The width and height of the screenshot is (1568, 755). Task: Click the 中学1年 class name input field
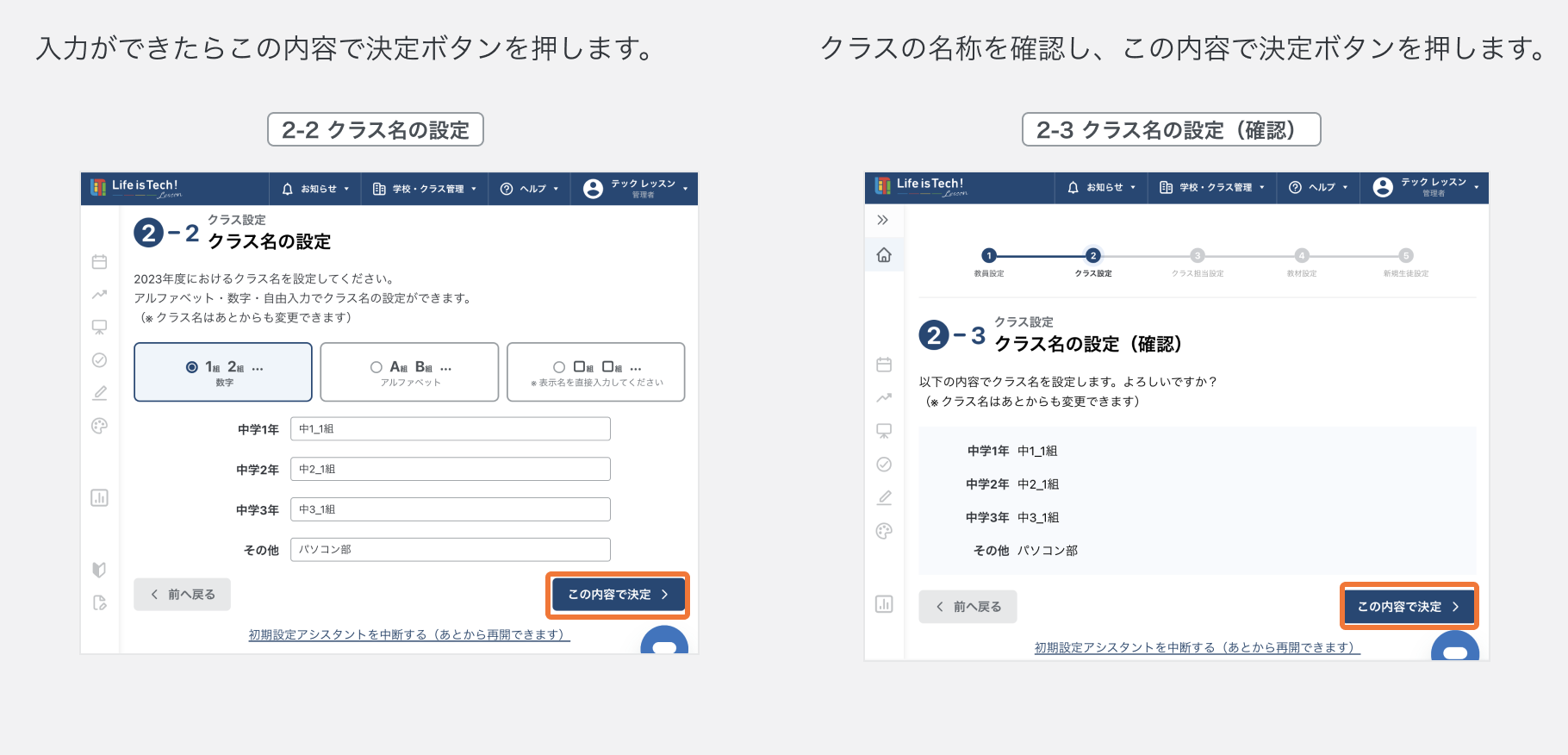click(450, 428)
